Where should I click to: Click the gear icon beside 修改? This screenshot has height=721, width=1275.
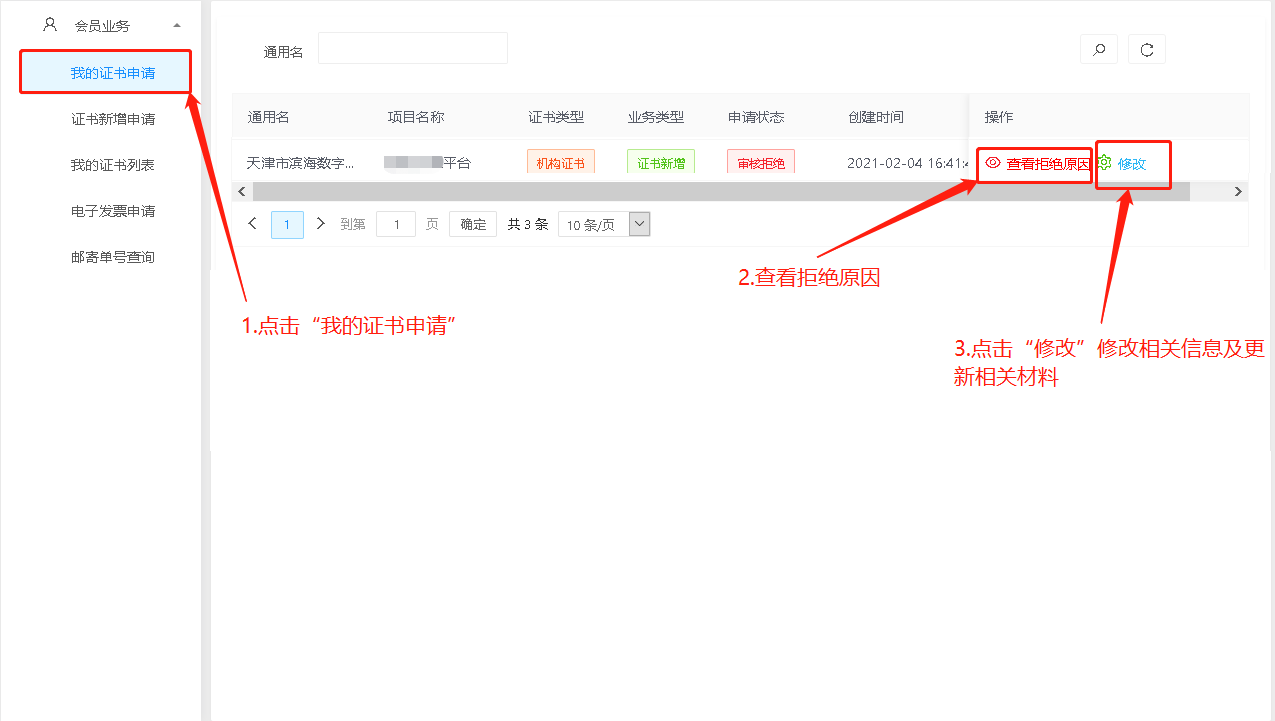[1105, 163]
